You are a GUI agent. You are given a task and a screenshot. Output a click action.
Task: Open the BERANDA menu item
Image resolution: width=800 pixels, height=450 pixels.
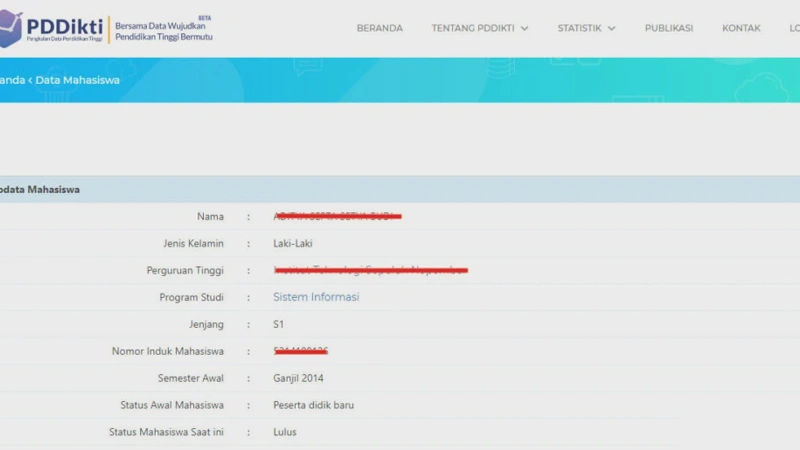pyautogui.click(x=380, y=28)
